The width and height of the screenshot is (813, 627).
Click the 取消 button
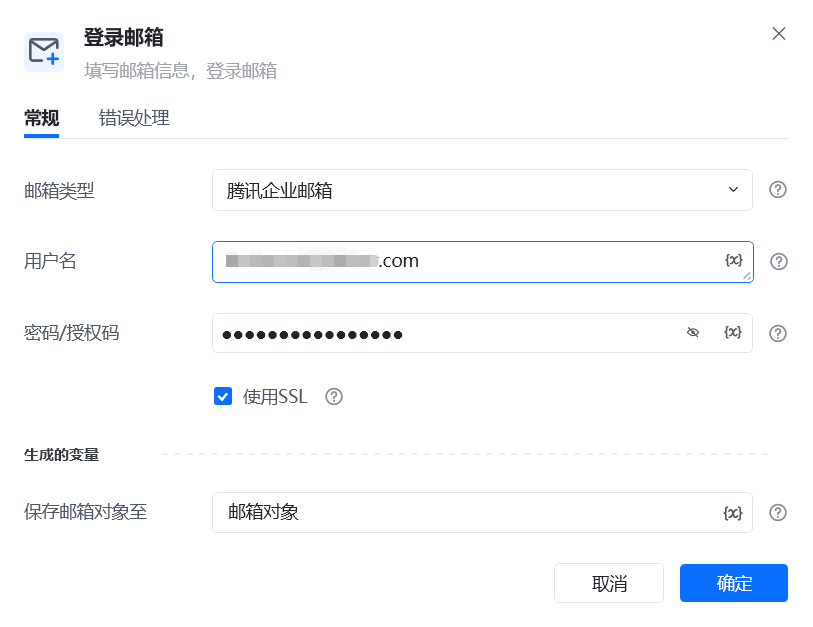click(609, 583)
